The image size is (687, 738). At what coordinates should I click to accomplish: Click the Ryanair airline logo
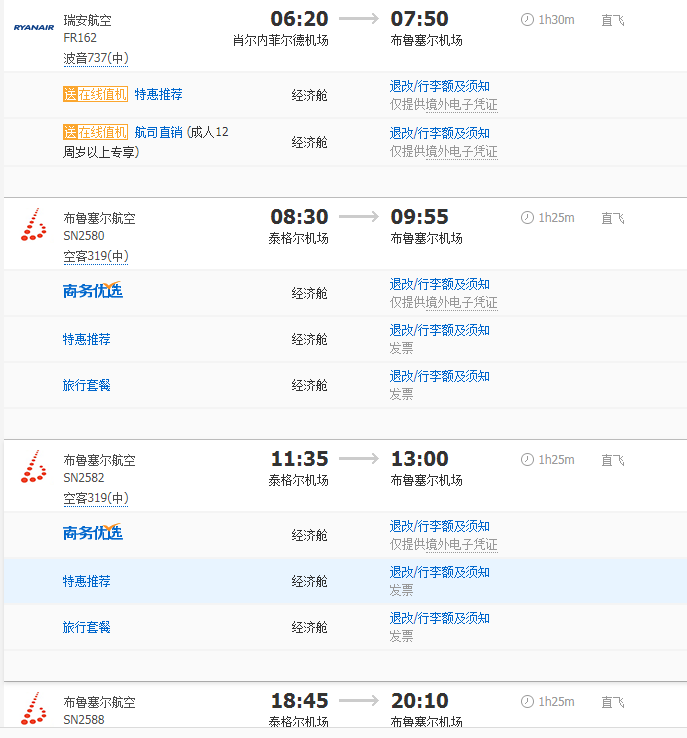tap(33, 27)
